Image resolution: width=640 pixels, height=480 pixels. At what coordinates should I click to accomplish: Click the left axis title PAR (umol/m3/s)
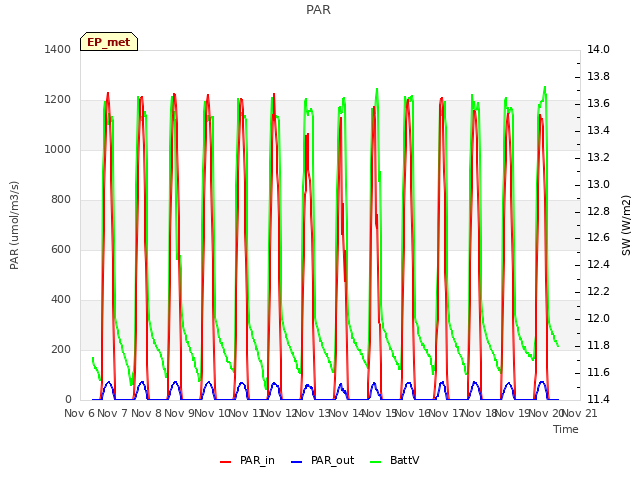(14, 225)
